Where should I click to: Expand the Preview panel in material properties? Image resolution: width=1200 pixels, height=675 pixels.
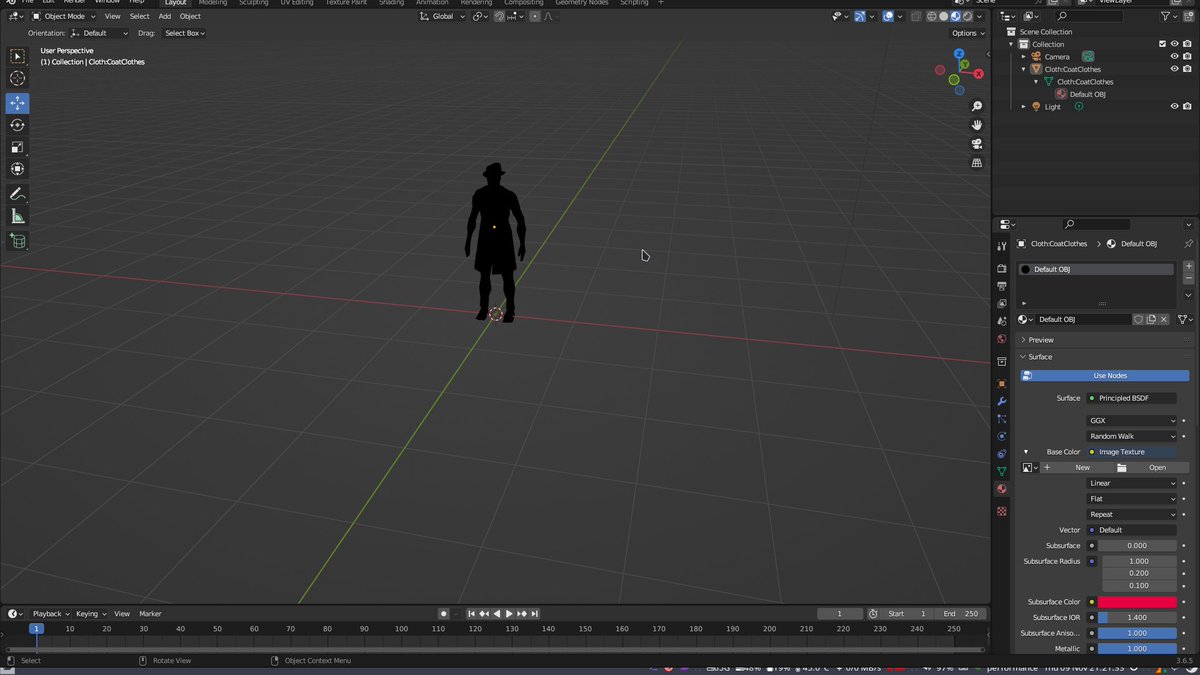1041,340
